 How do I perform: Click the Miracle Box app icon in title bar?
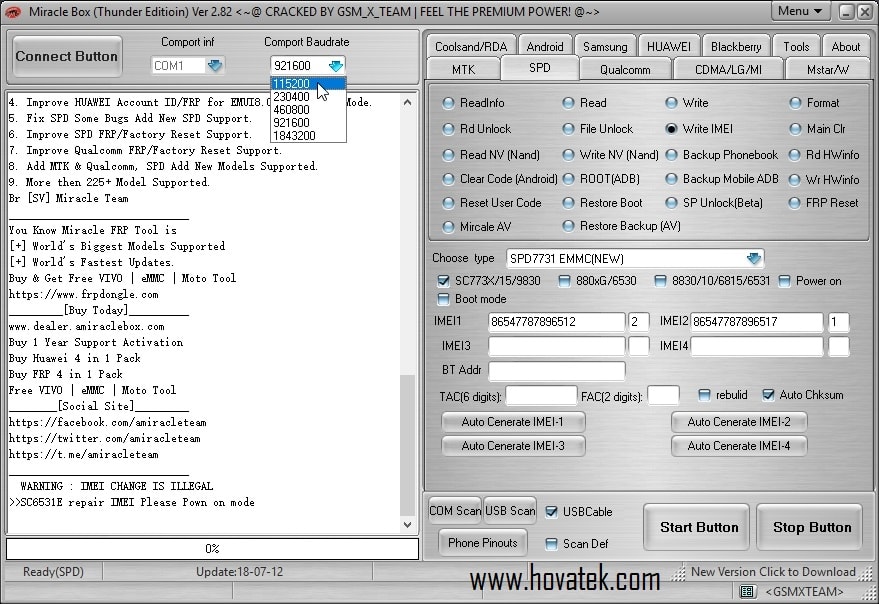click(12, 11)
